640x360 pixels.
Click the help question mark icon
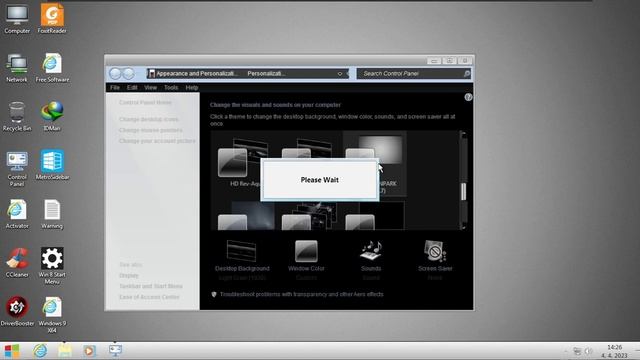pyautogui.click(x=468, y=97)
